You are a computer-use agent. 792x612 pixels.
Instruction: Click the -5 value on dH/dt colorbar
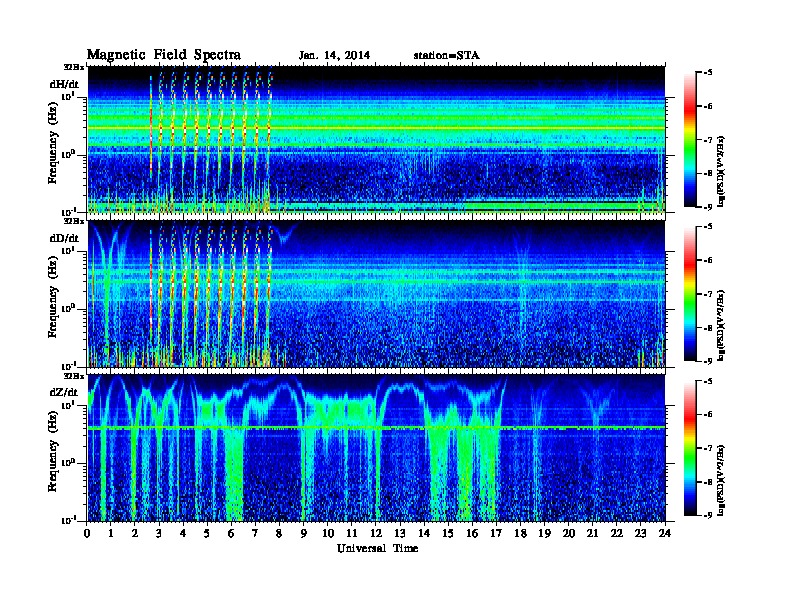[708, 73]
